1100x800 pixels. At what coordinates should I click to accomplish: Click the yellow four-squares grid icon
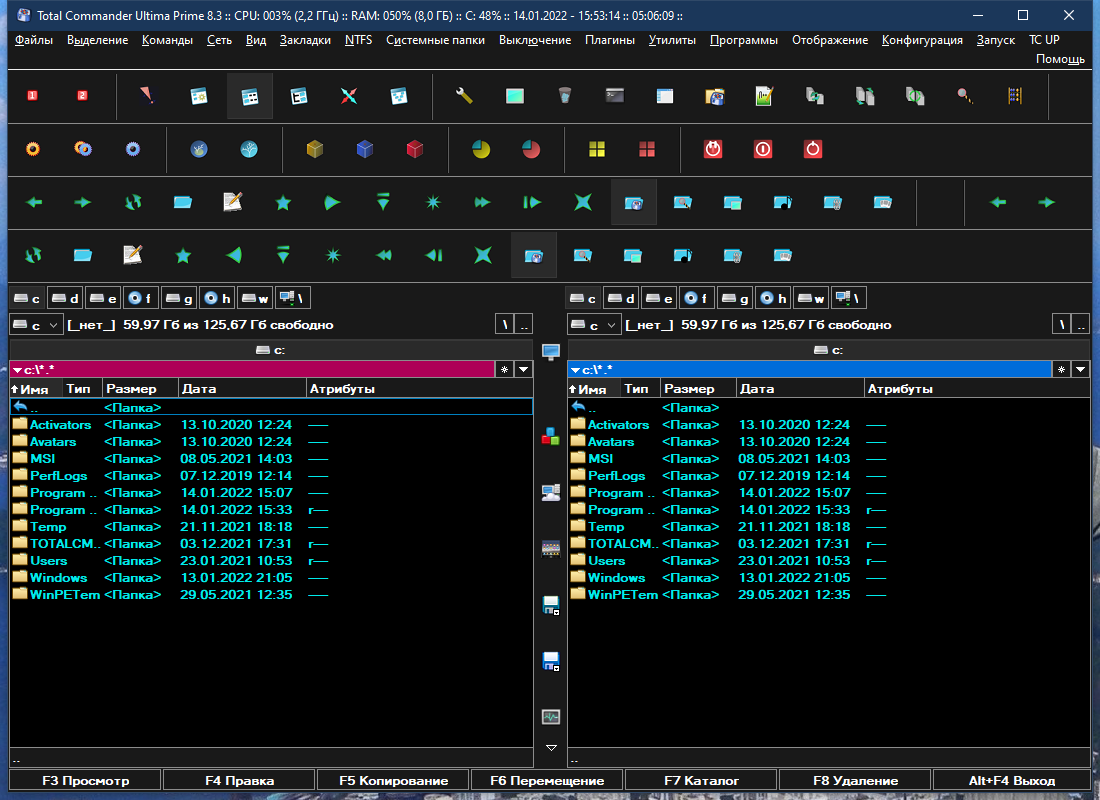(x=597, y=149)
